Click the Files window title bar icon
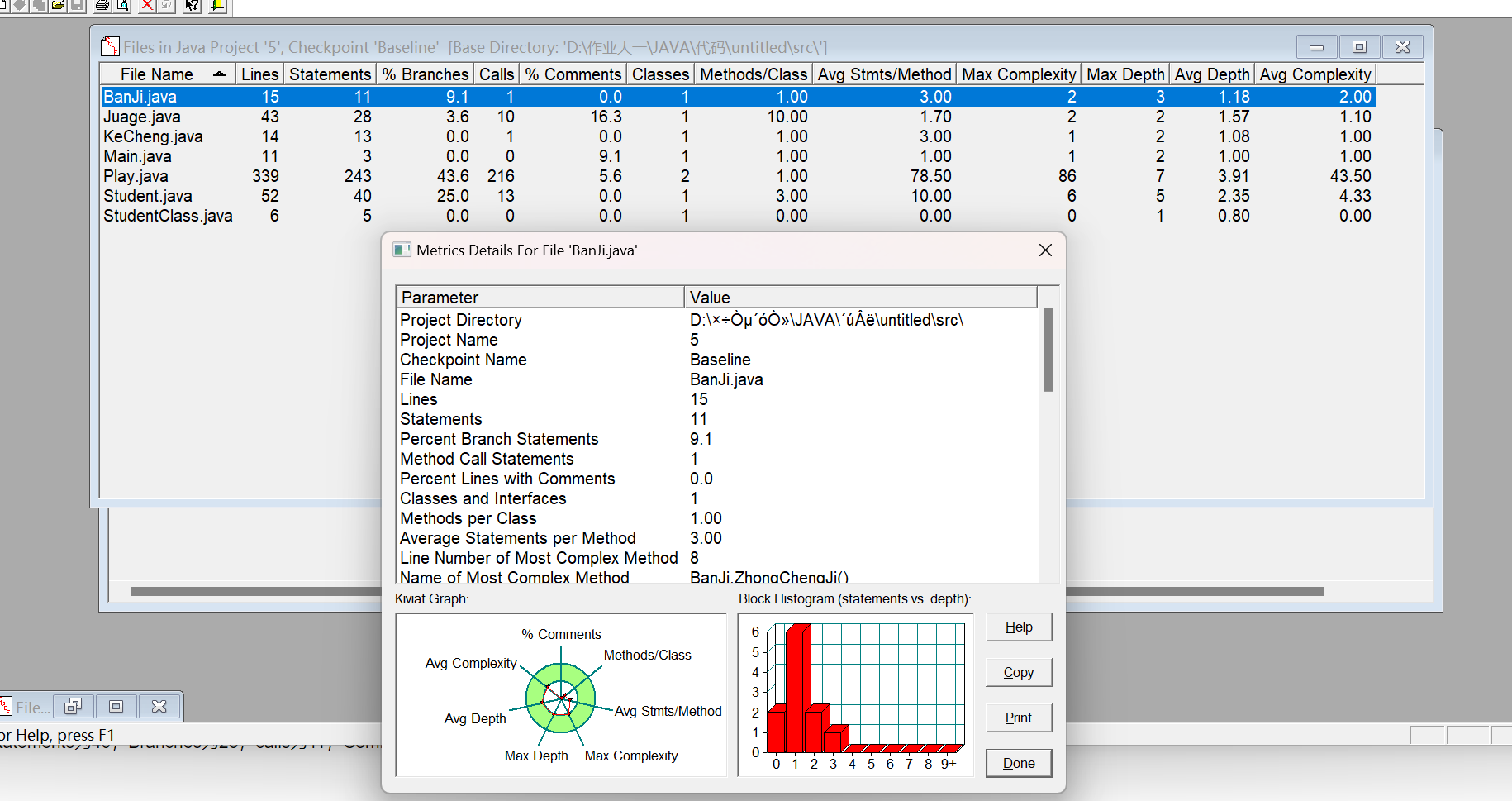The width and height of the screenshot is (1512, 801). pyautogui.click(x=110, y=46)
